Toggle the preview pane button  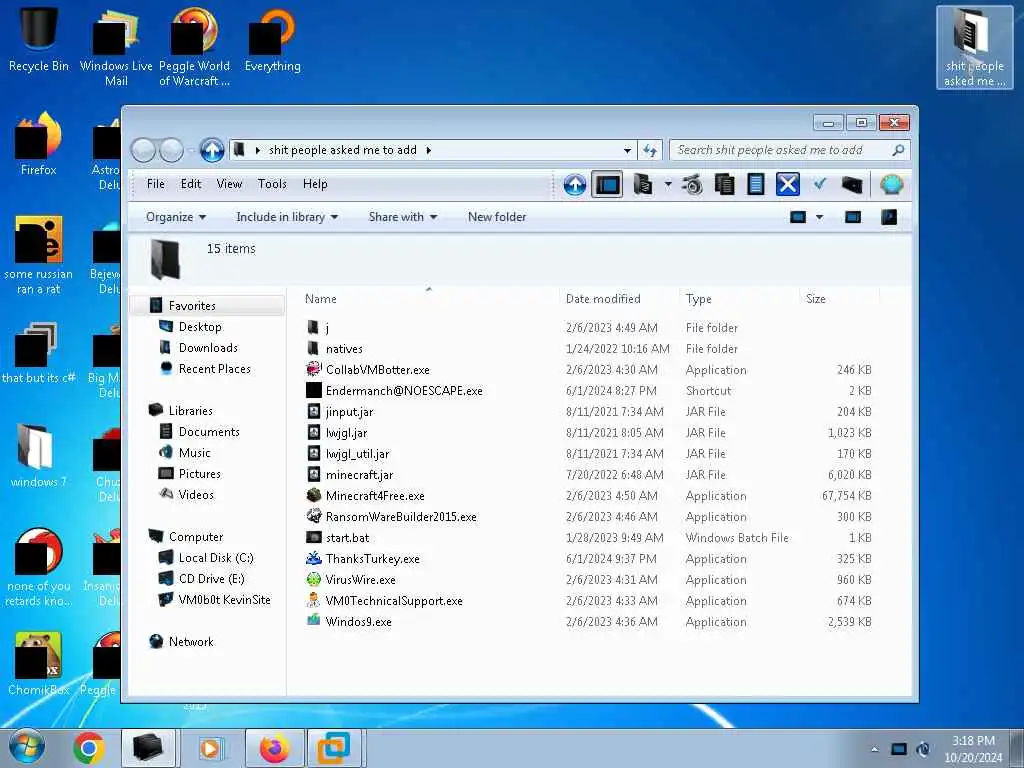[853, 217]
